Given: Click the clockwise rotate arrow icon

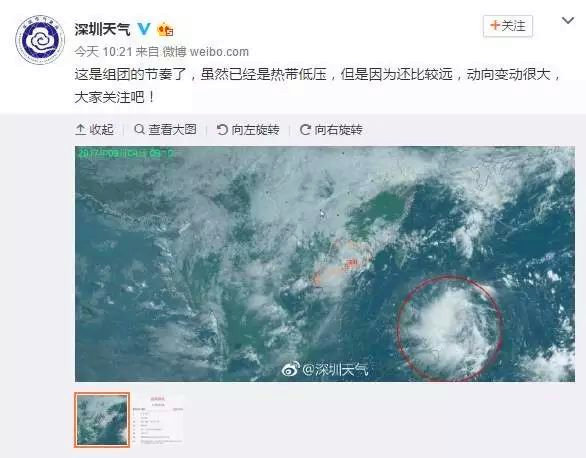Looking at the screenshot, I should 305,130.
